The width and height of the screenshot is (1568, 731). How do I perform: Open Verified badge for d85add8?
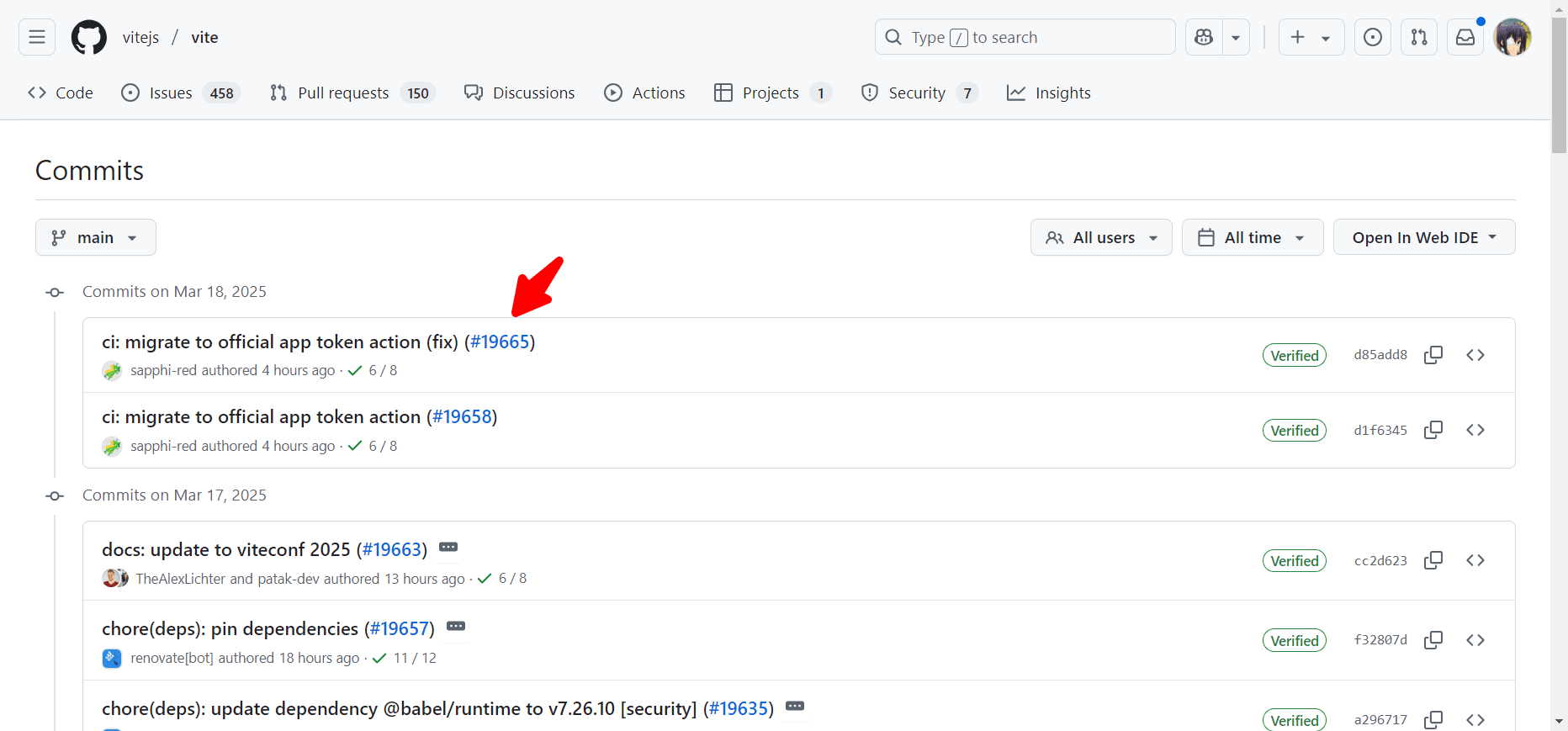[x=1295, y=355]
